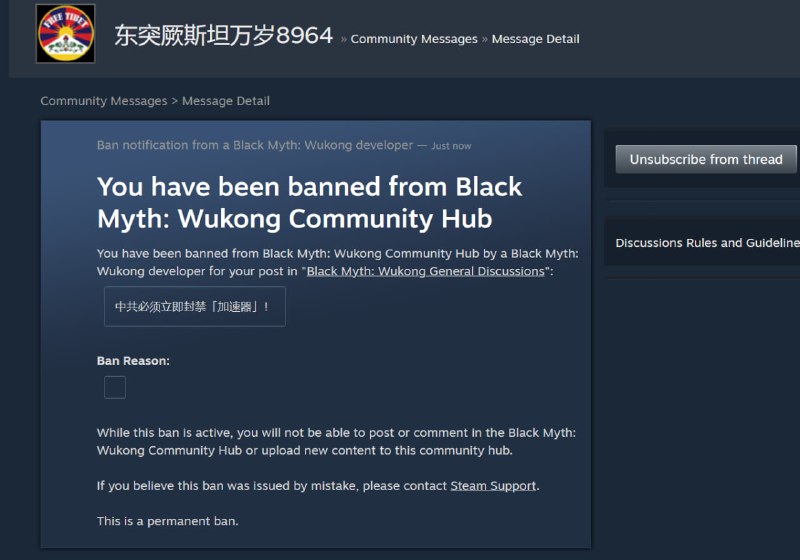Click the Ban Reason label
This screenshot has width=800, height=560.
(133, 361)
